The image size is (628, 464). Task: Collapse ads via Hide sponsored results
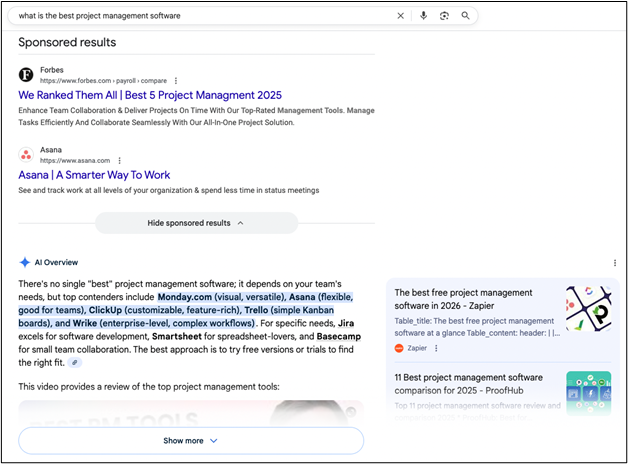[196, 223]
